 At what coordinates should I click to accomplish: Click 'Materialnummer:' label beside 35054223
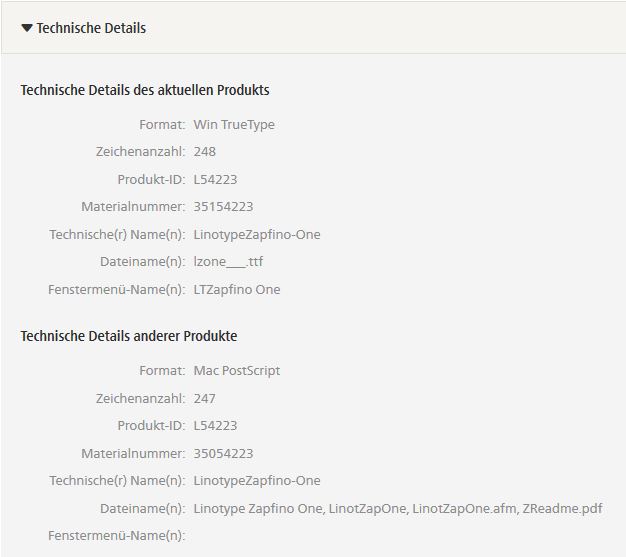pyautogui.click(x=133, y=454)
